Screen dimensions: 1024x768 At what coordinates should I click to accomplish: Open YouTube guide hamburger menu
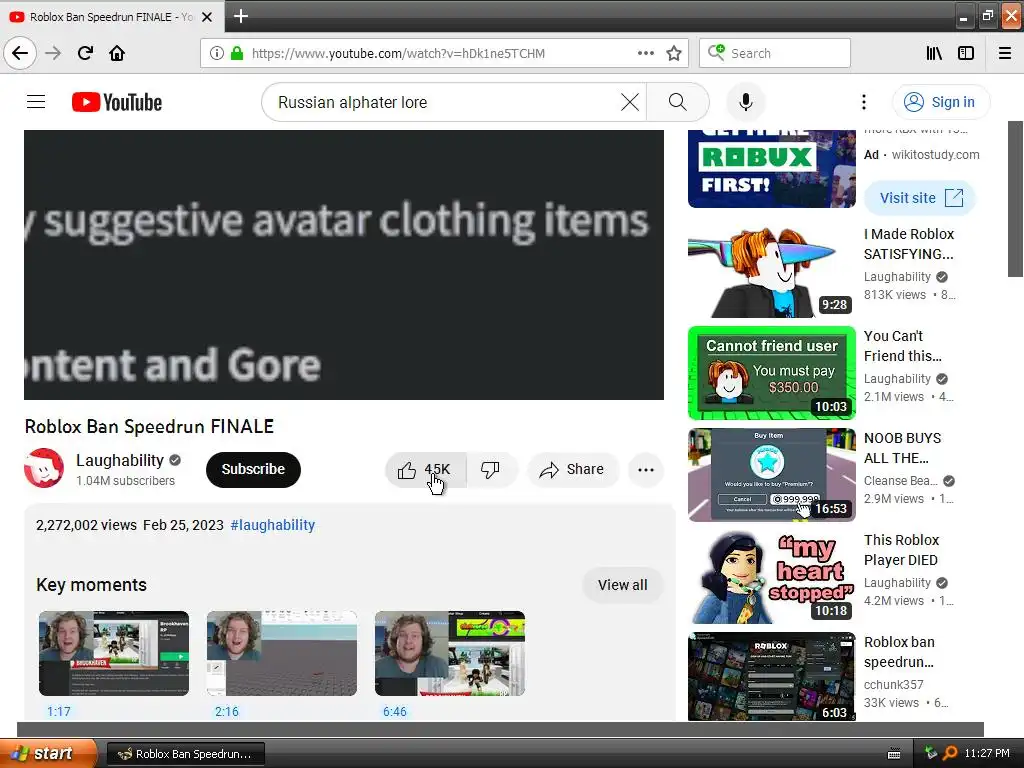coord(36,102)
